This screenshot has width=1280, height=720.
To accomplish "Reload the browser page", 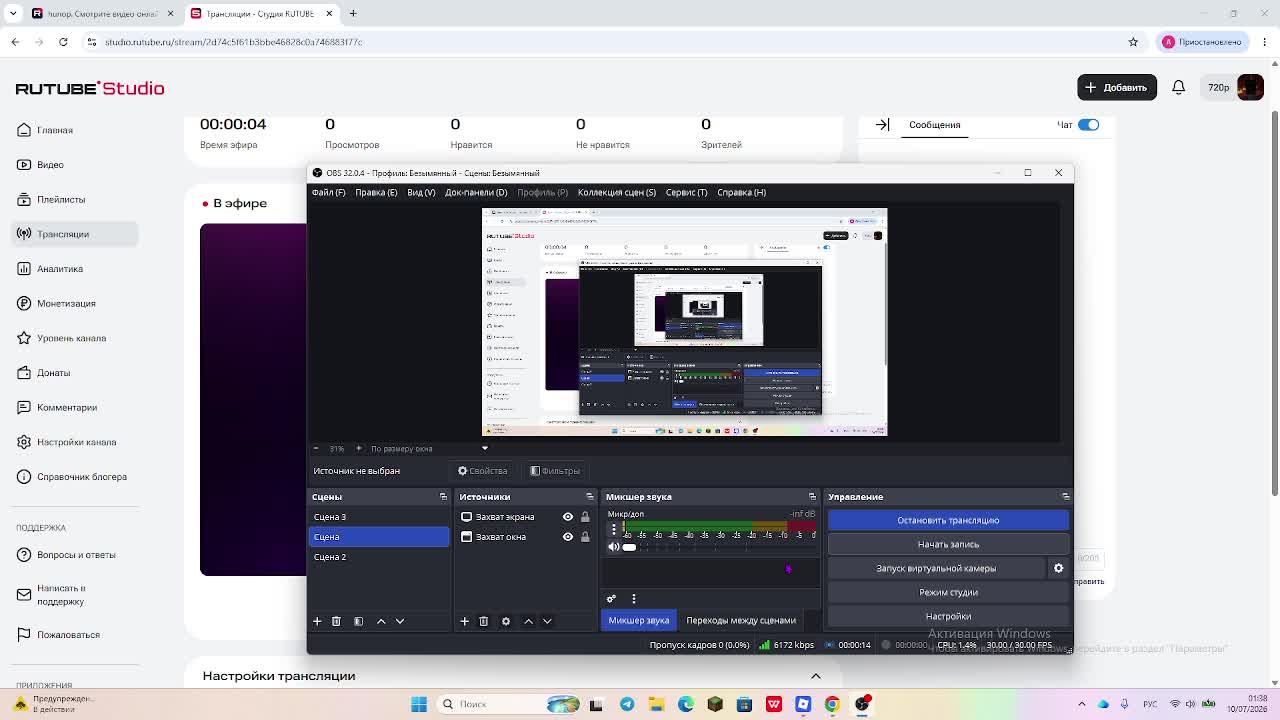I will pyautogui.click(x=63, y=42).
